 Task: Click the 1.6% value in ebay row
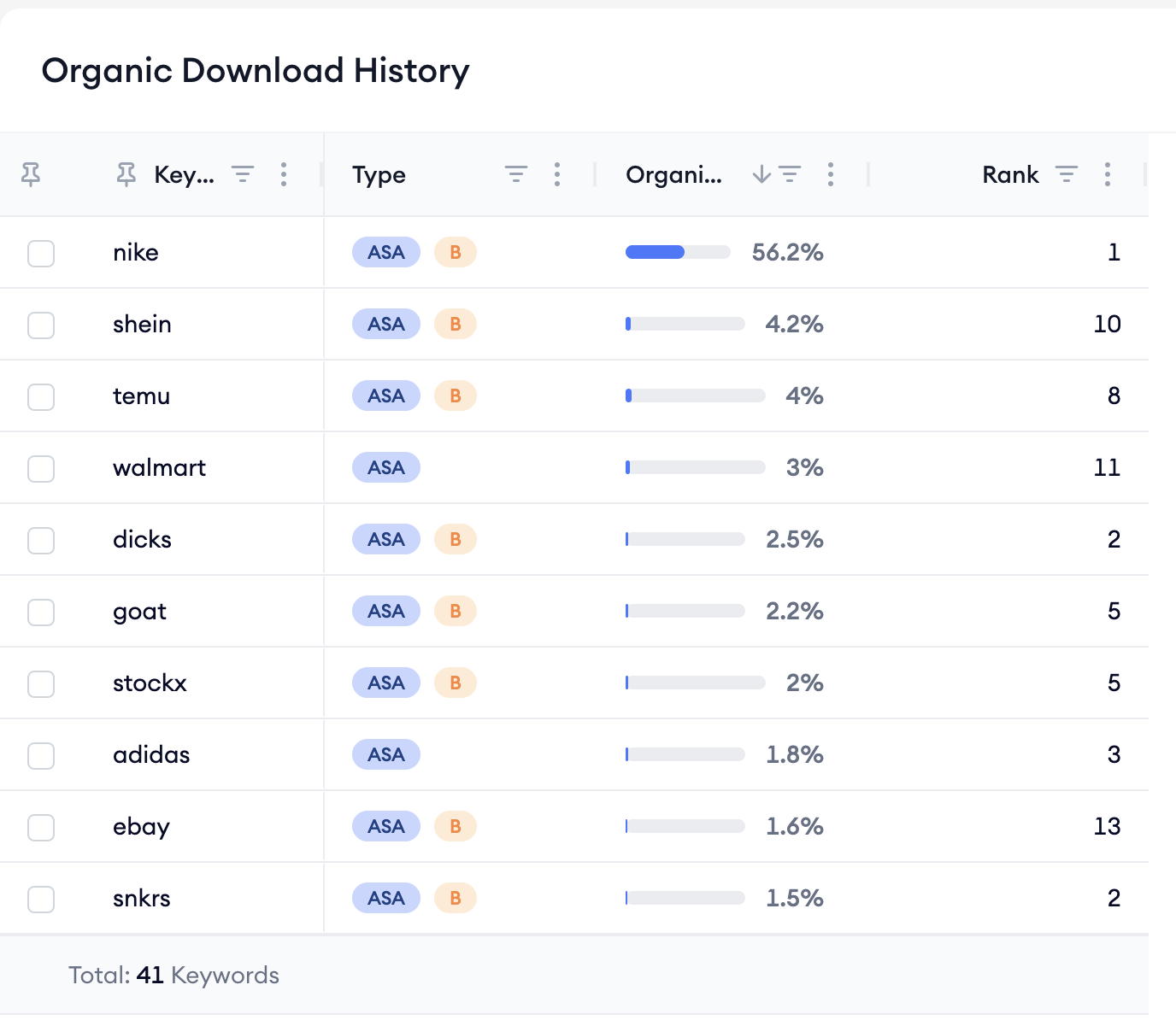pyautogui.click(x=795, y=826)
